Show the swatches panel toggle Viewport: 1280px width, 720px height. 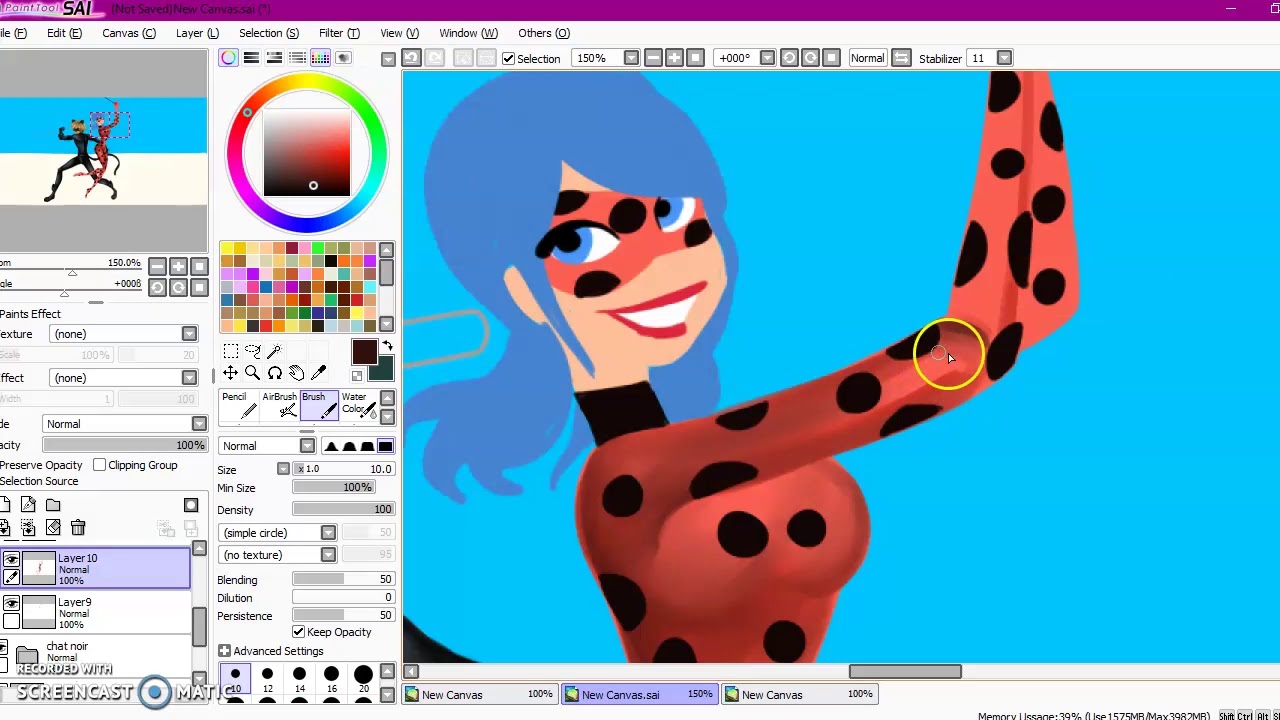coord(320,58)
